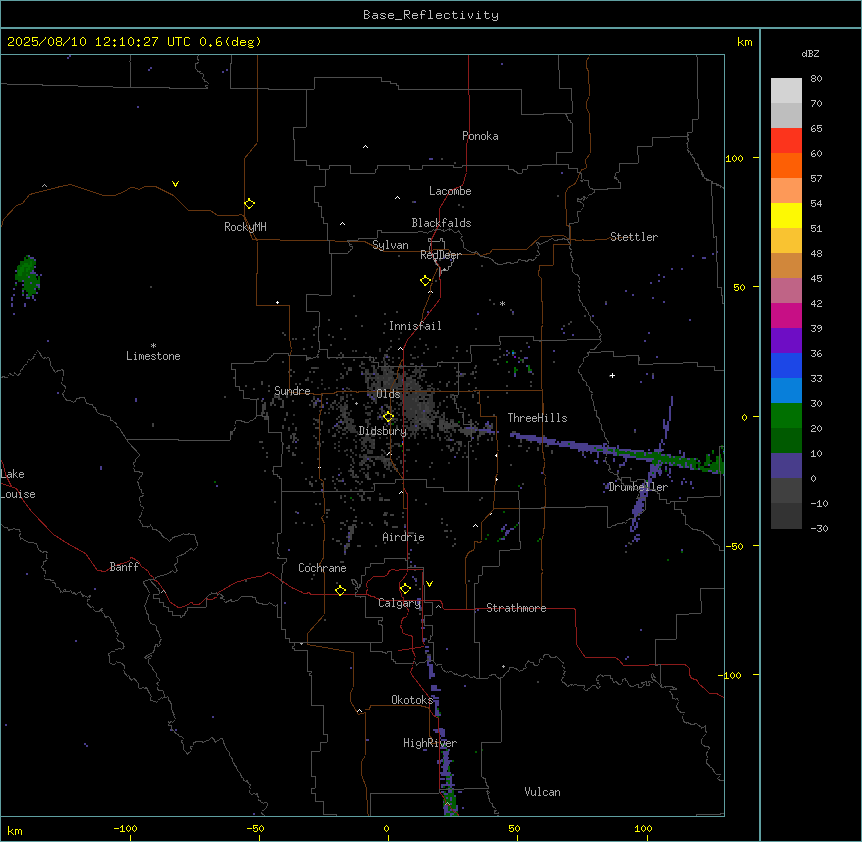862x842 pixels.
Task: Click the Sylvan label
Action: coord(390,245)
